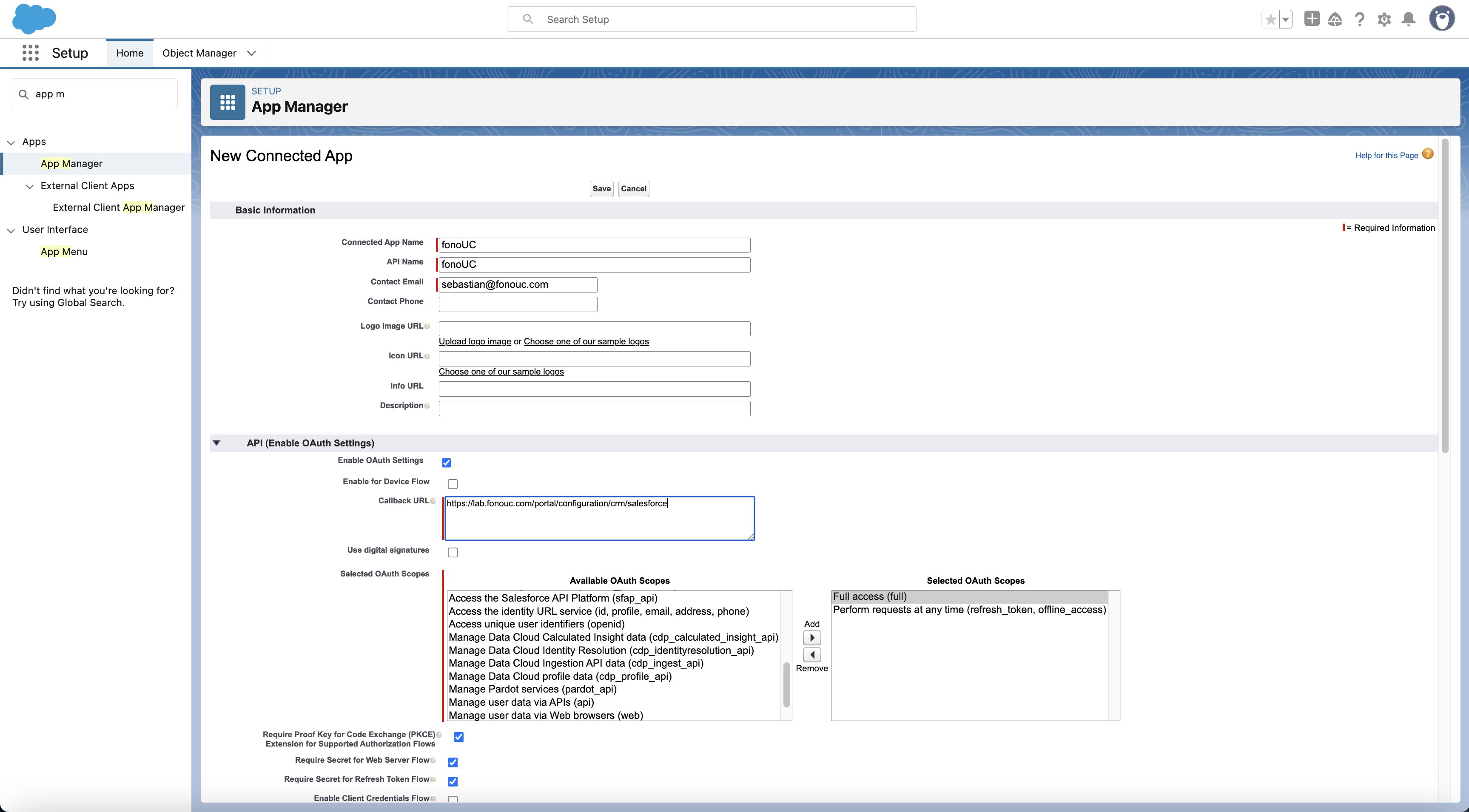The height and width of the screenshot is (812, 1469).
Task: Open the help question mark icon
Action: 1360,20
